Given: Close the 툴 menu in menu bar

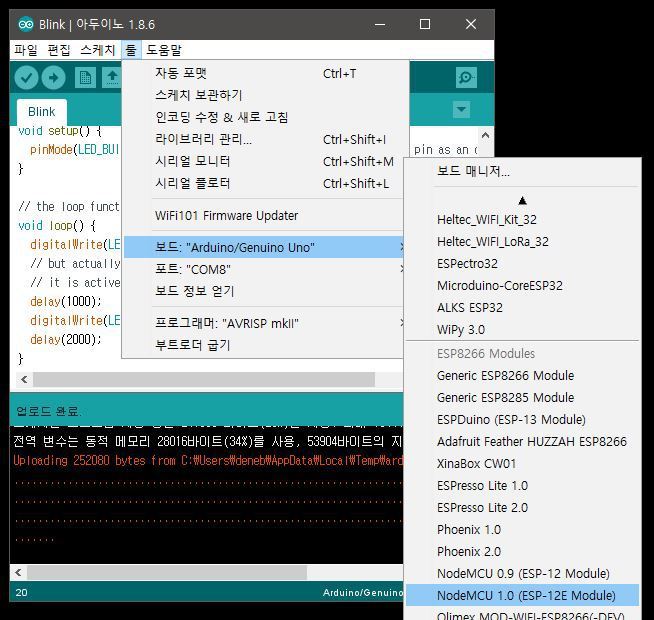Looking at the screenshot, I should click(131, 50).
